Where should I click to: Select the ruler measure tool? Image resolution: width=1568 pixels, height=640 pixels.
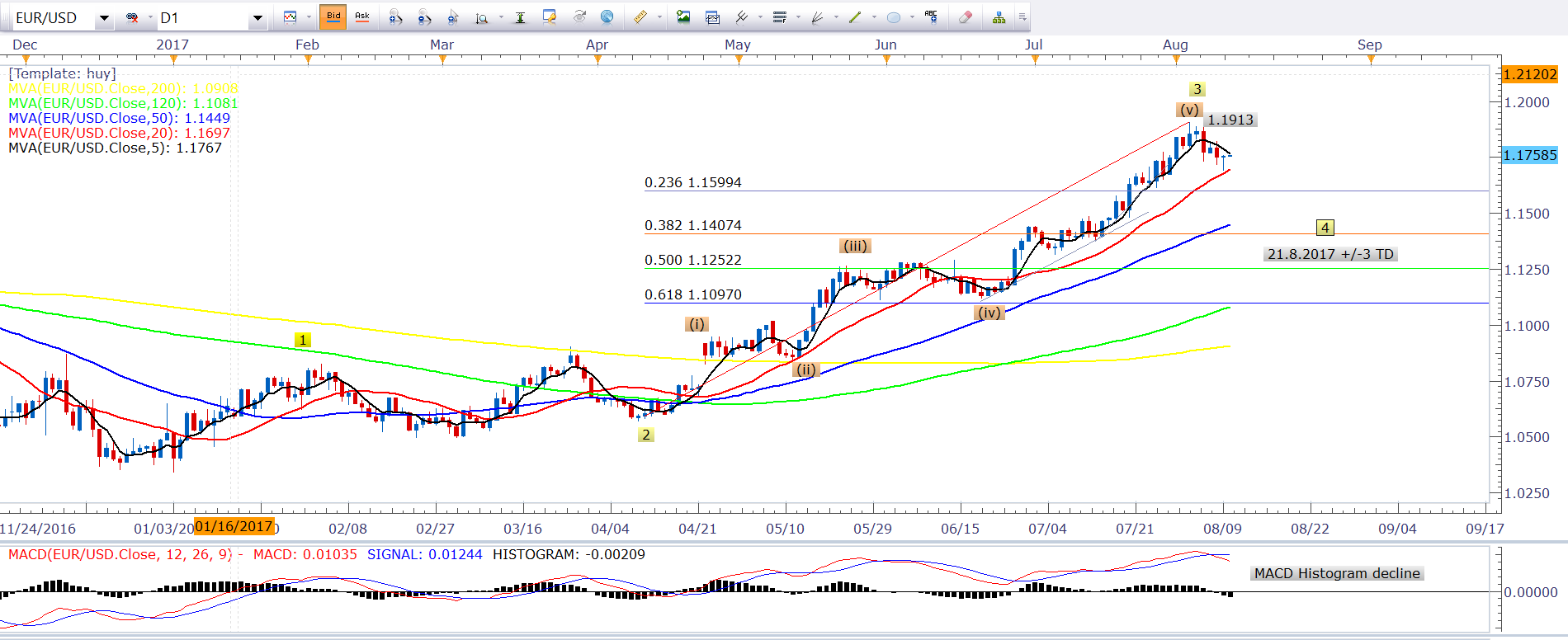pos(640,17)
